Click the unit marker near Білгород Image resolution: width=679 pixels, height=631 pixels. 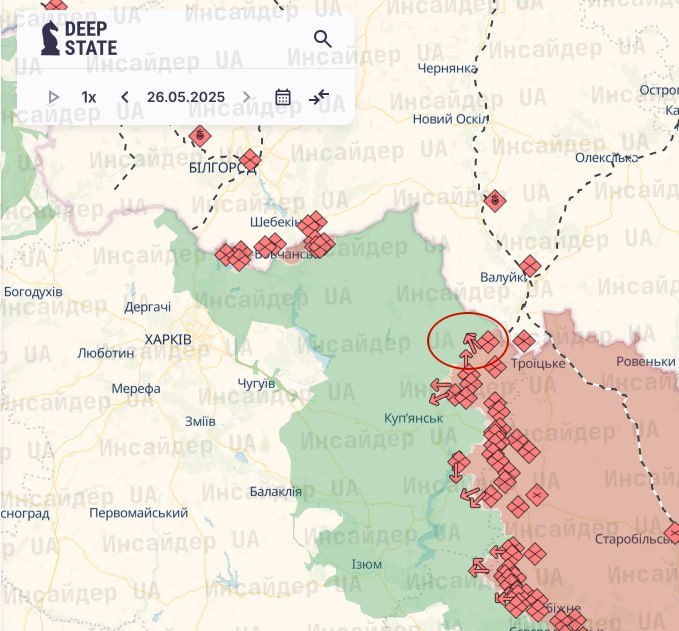[x=250, y=159]
